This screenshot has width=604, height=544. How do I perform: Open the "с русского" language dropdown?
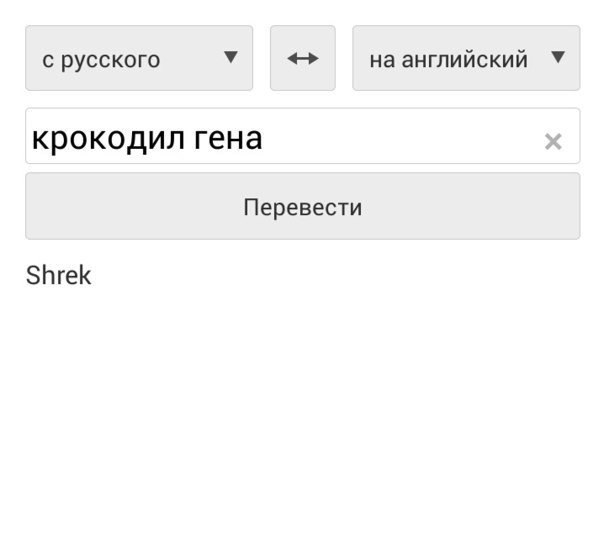click(139, 59)
